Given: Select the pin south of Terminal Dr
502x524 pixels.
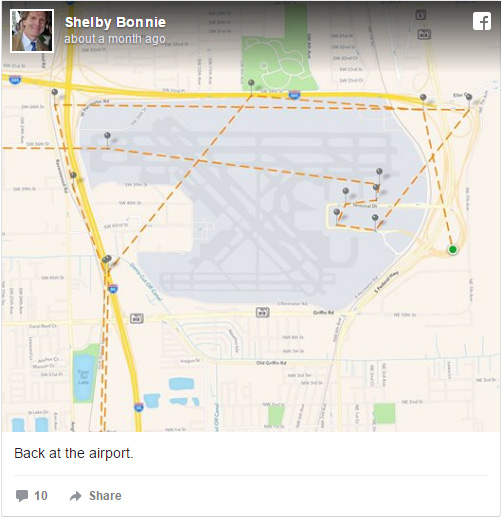Looking at the screenshot, I should 375,218.
